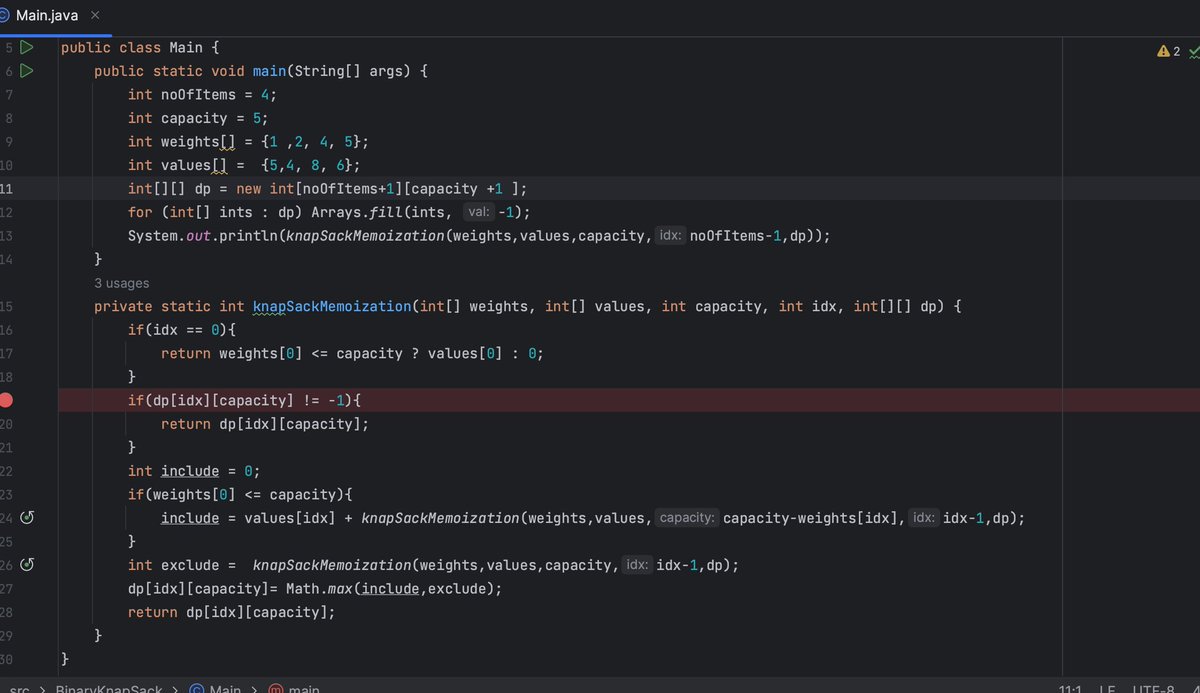Open the '3 usages' inlay link

[x=121, y=283]
